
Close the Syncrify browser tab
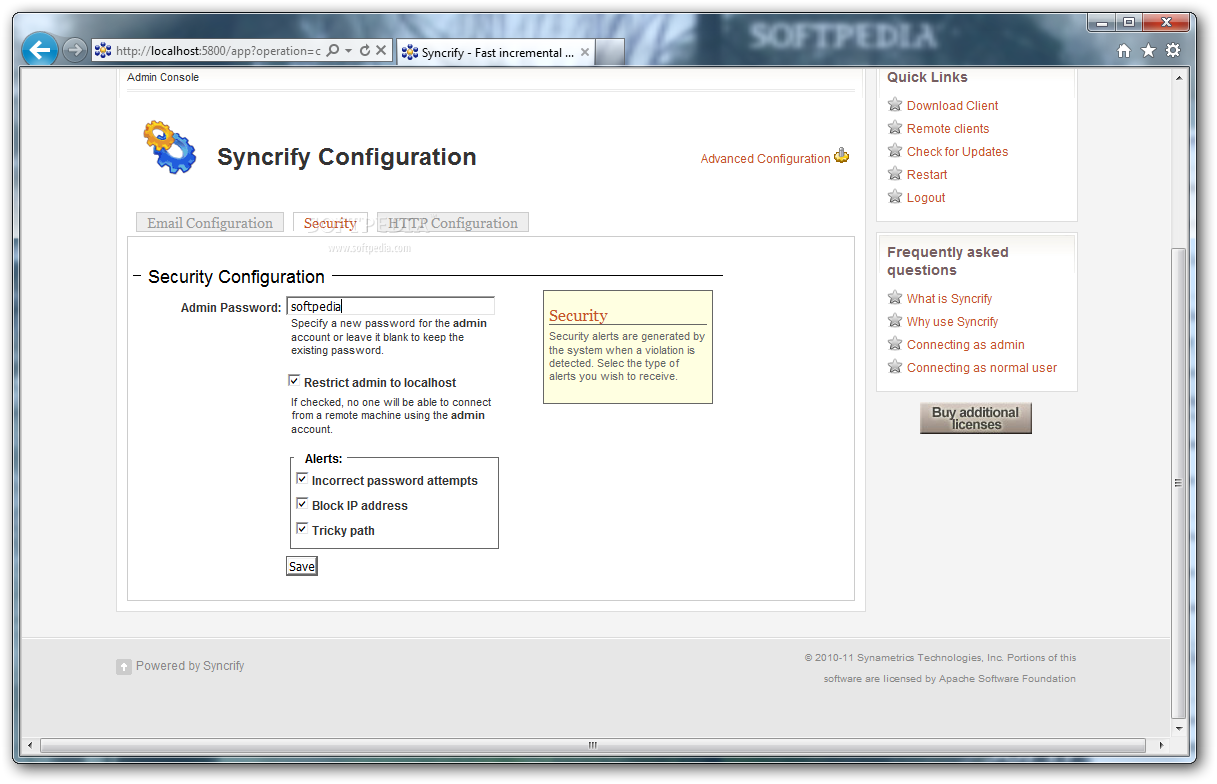585,52
